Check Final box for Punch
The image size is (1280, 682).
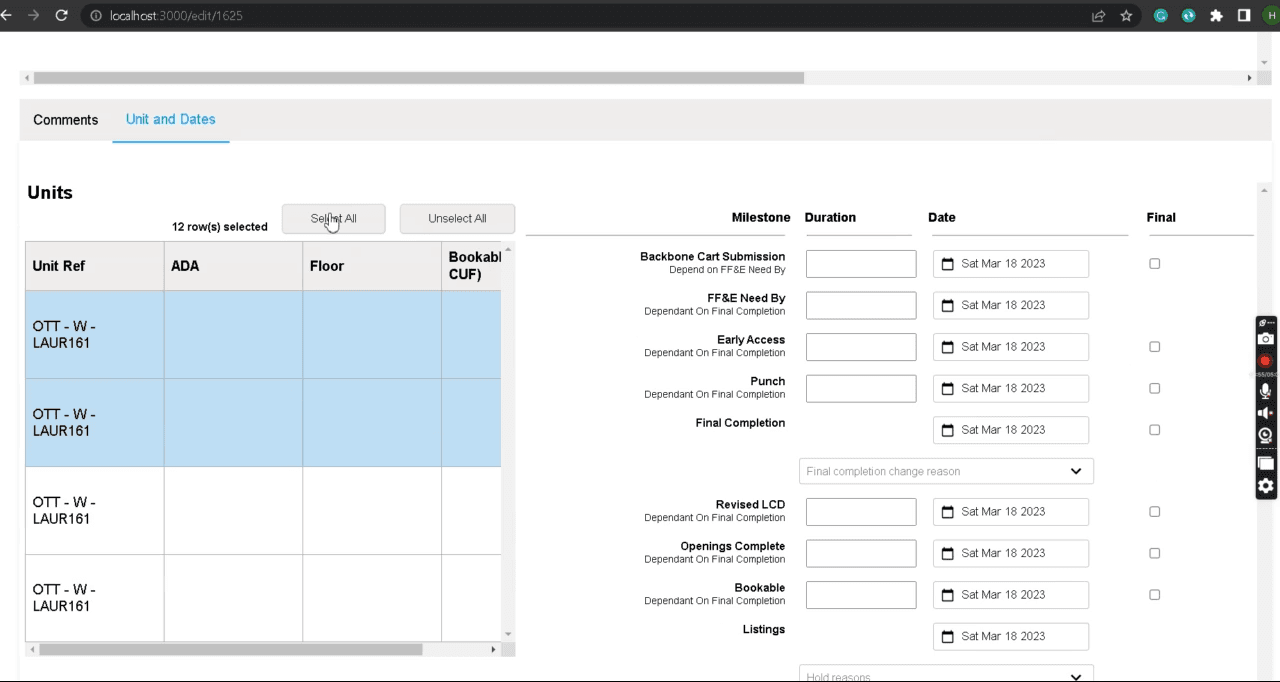(x=1155, y=388)
